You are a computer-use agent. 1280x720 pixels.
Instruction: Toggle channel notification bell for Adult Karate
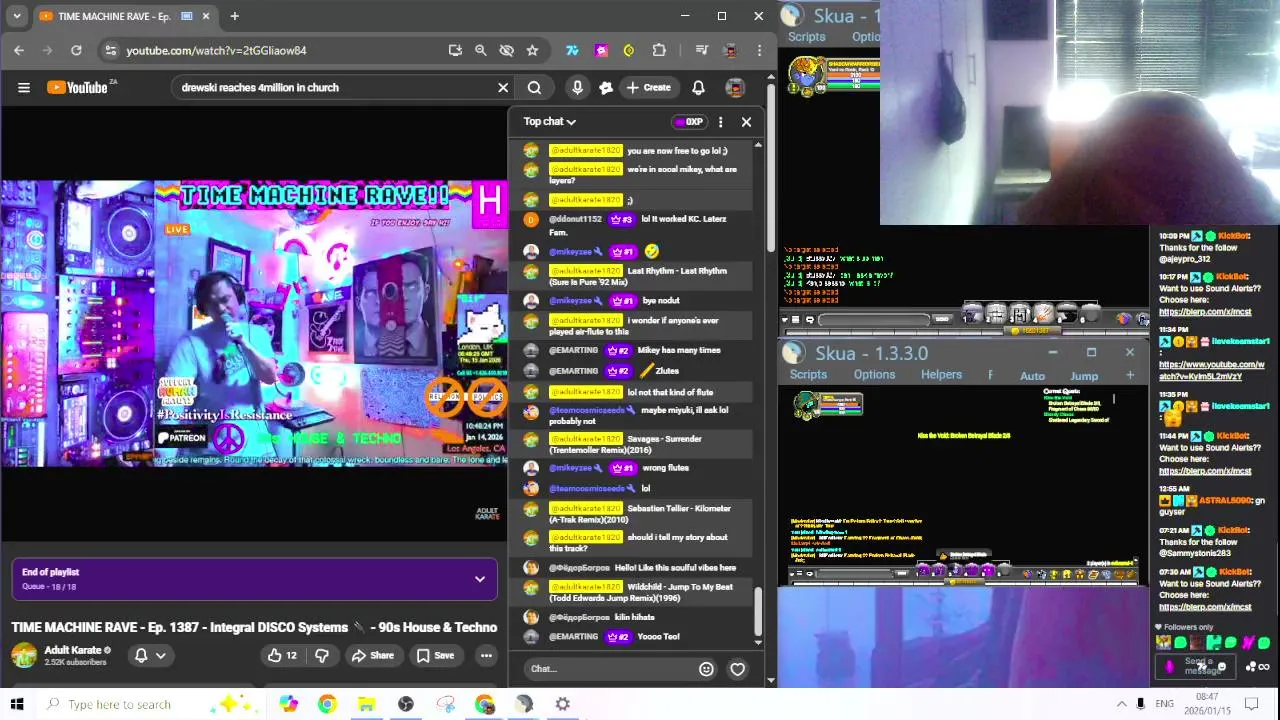click(150, 656)
